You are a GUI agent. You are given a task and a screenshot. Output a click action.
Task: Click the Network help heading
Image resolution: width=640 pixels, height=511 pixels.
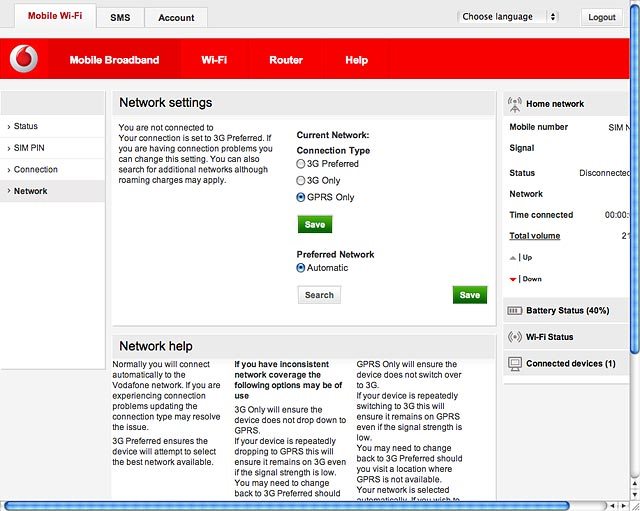click(156, 346)
